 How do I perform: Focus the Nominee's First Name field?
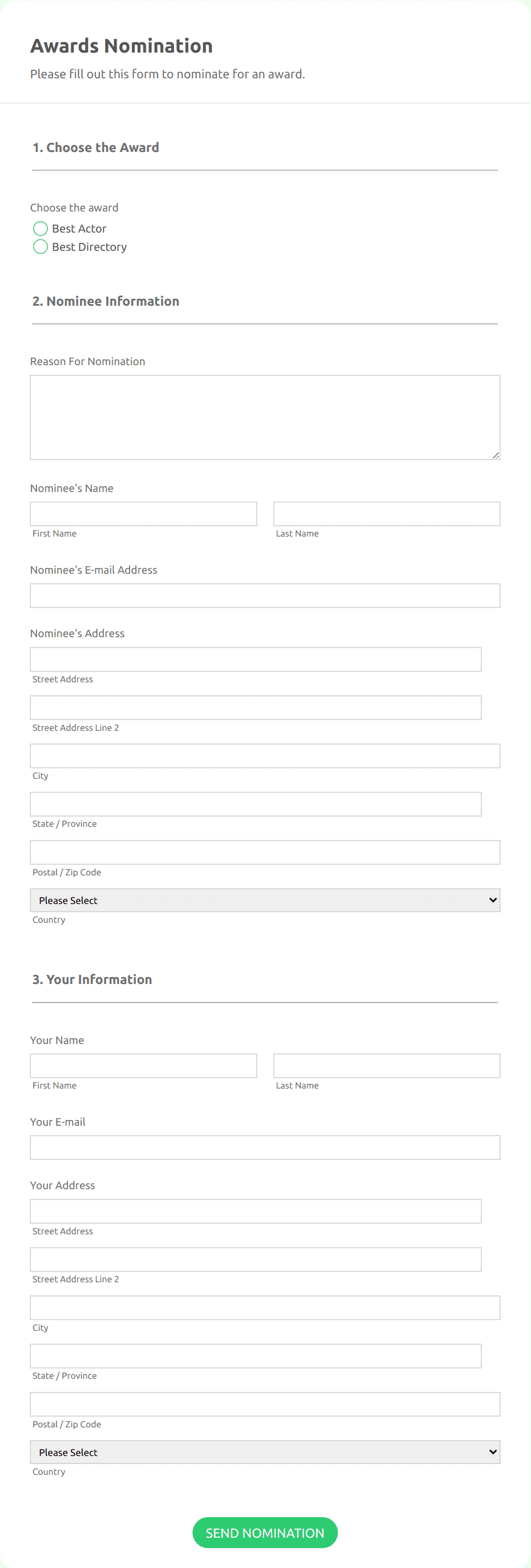click(x=143, y=513)
